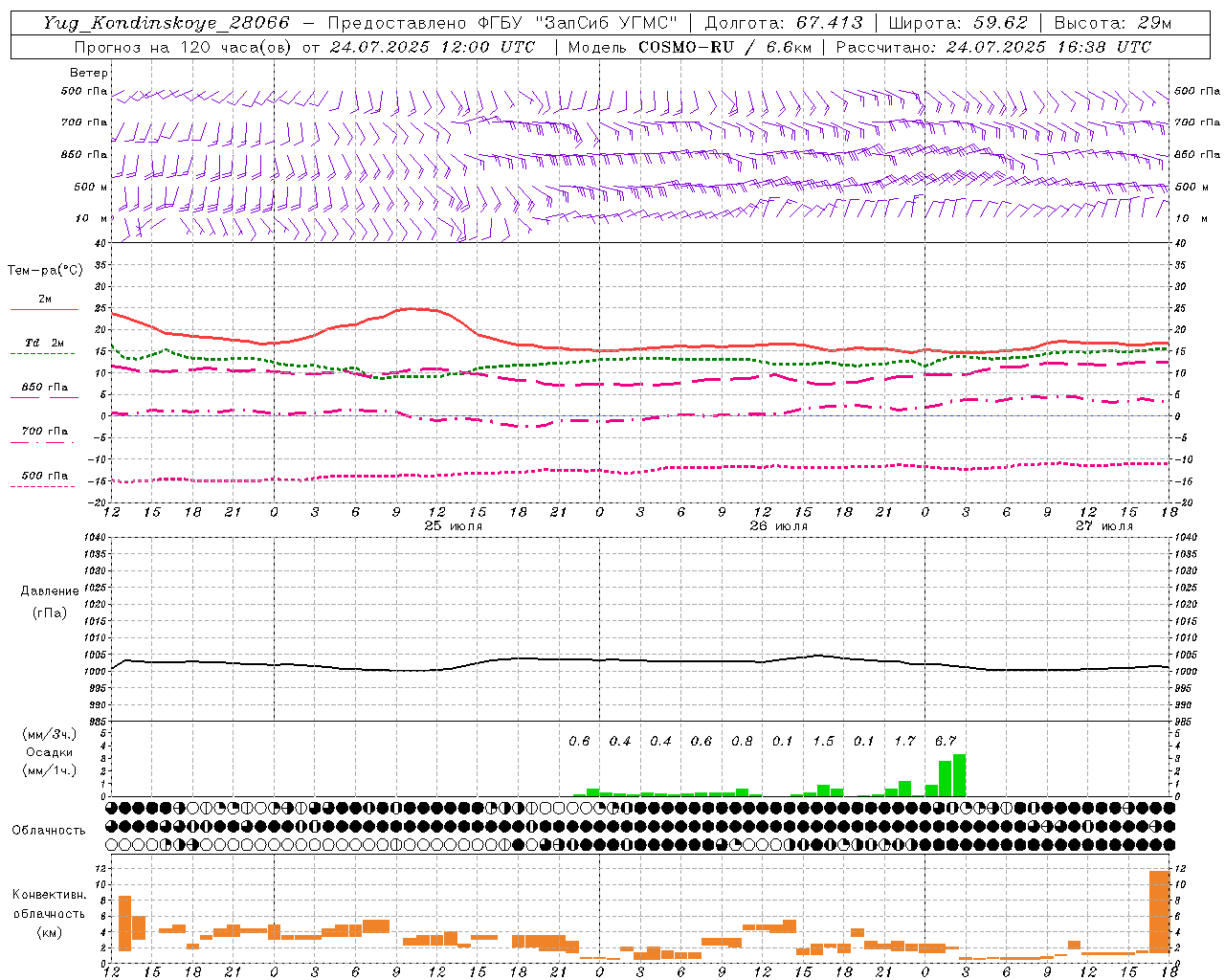Screen dimensions: 1225x980
Task: Click the Тем-ра(°C) axis label
Action: (x=45, y=271)
